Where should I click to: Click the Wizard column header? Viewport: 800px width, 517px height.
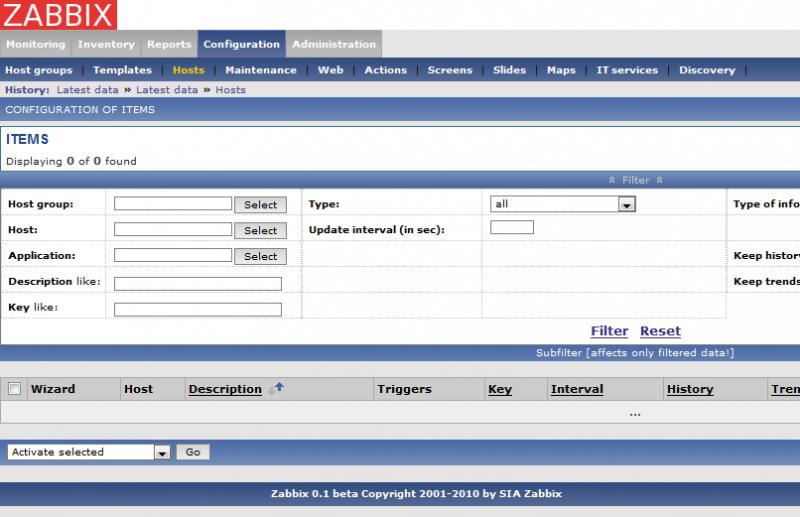[53, 389]
